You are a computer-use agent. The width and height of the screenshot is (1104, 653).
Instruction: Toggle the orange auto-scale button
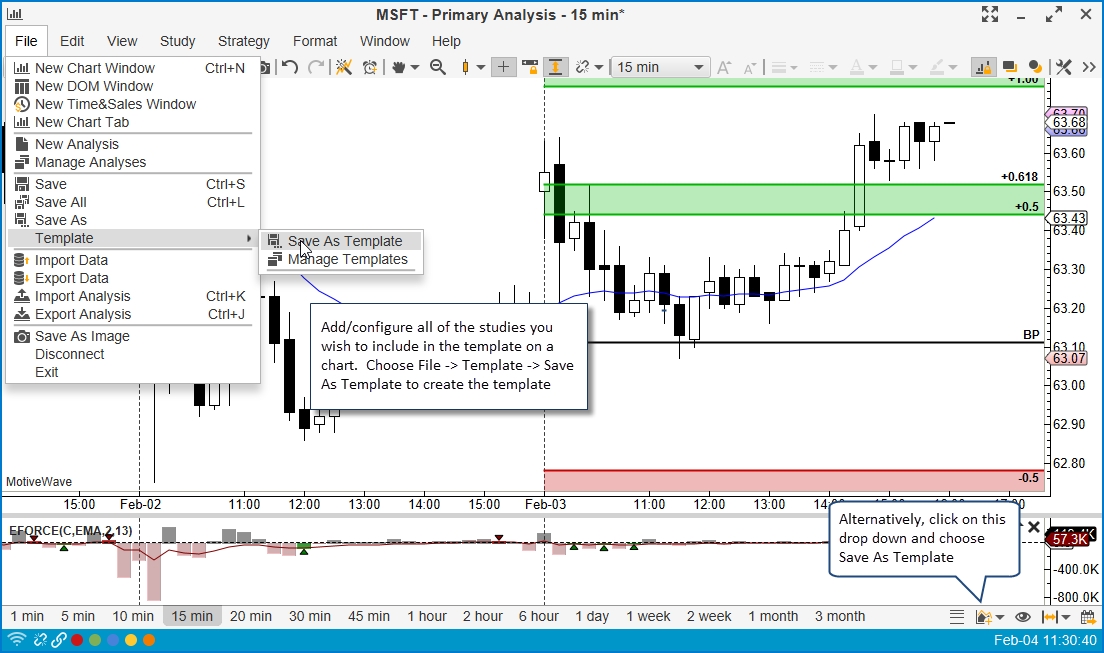556,67
